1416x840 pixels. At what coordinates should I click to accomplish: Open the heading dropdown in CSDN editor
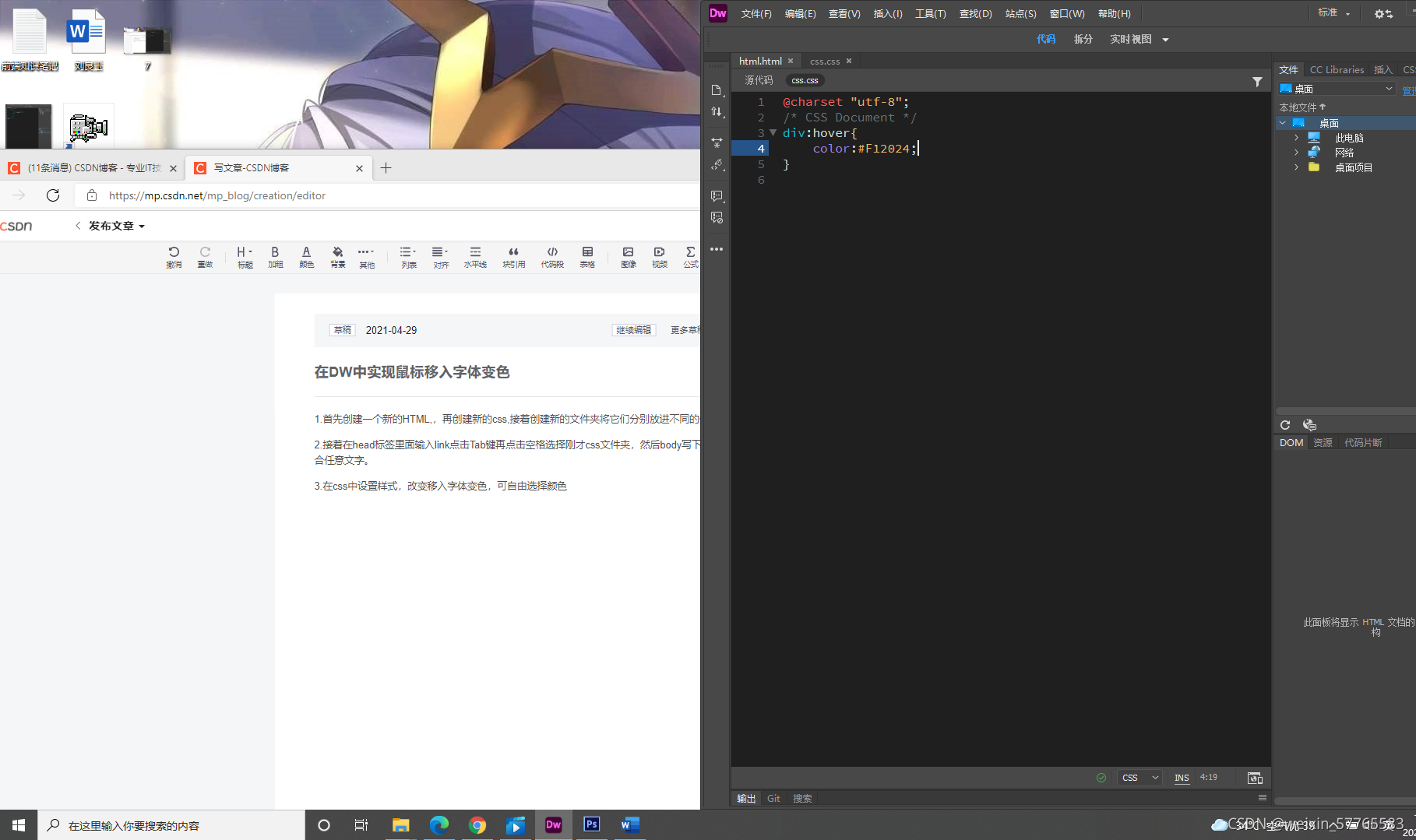point(245,256)
